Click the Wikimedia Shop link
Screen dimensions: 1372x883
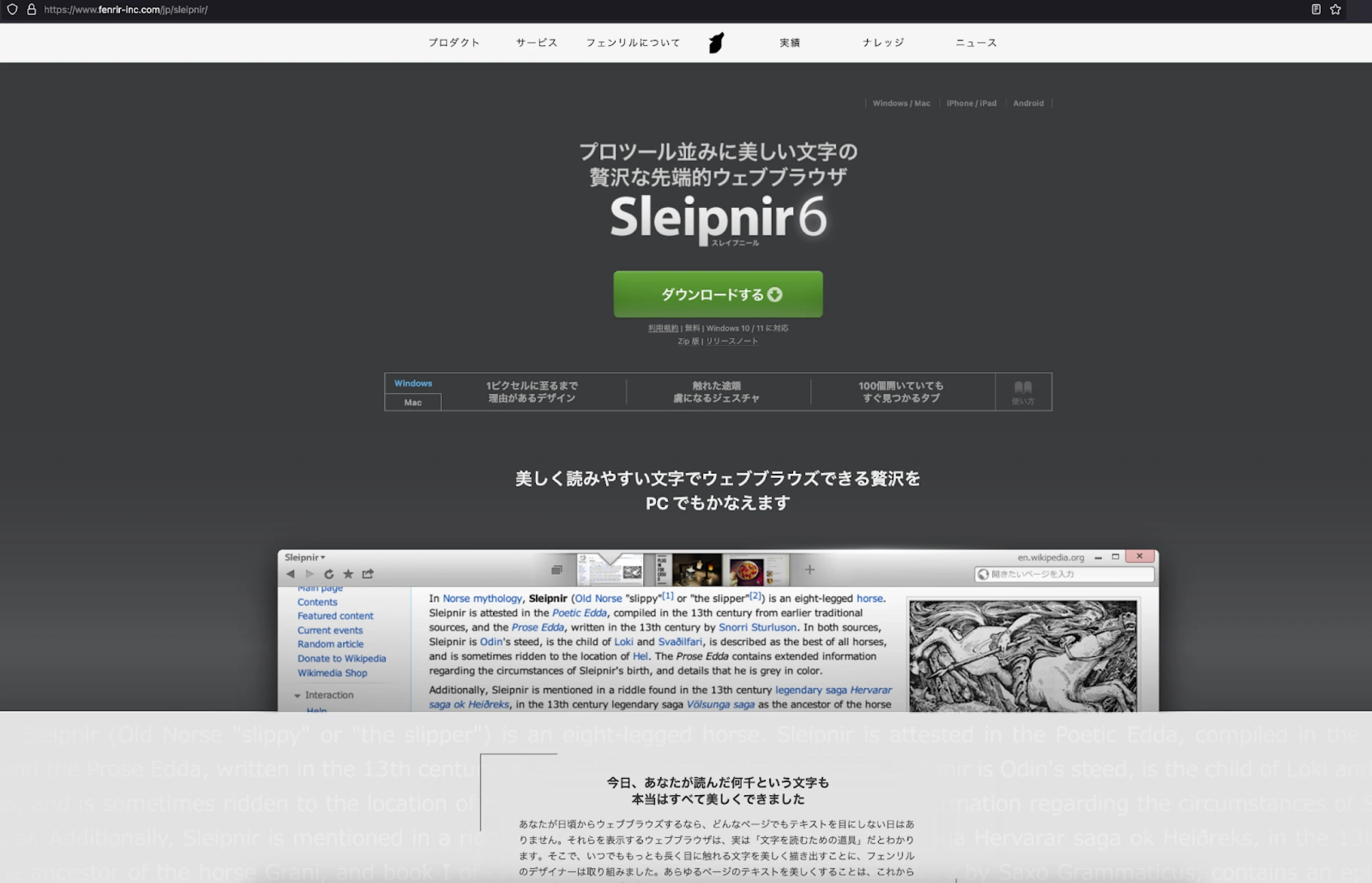point(332,672)
